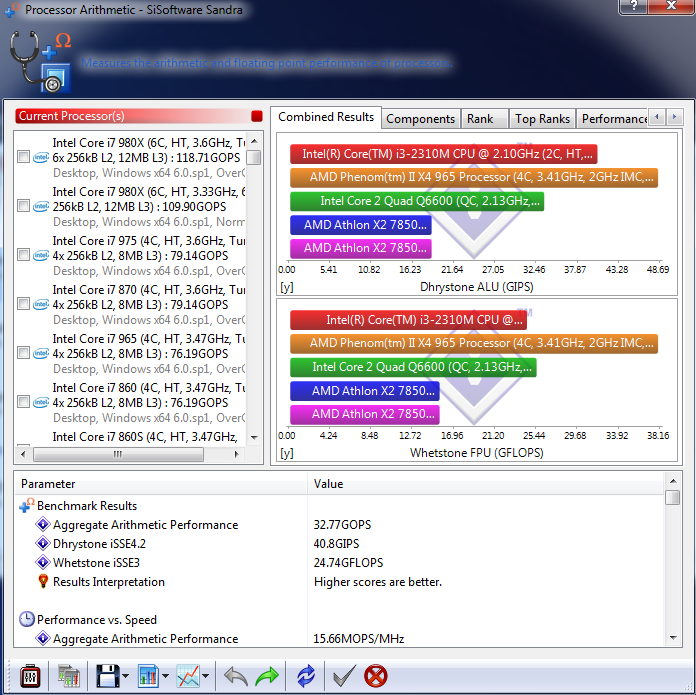Select the 24.74GFLOPS value
This screenshot has width=696, height=695.
(348, 563)
